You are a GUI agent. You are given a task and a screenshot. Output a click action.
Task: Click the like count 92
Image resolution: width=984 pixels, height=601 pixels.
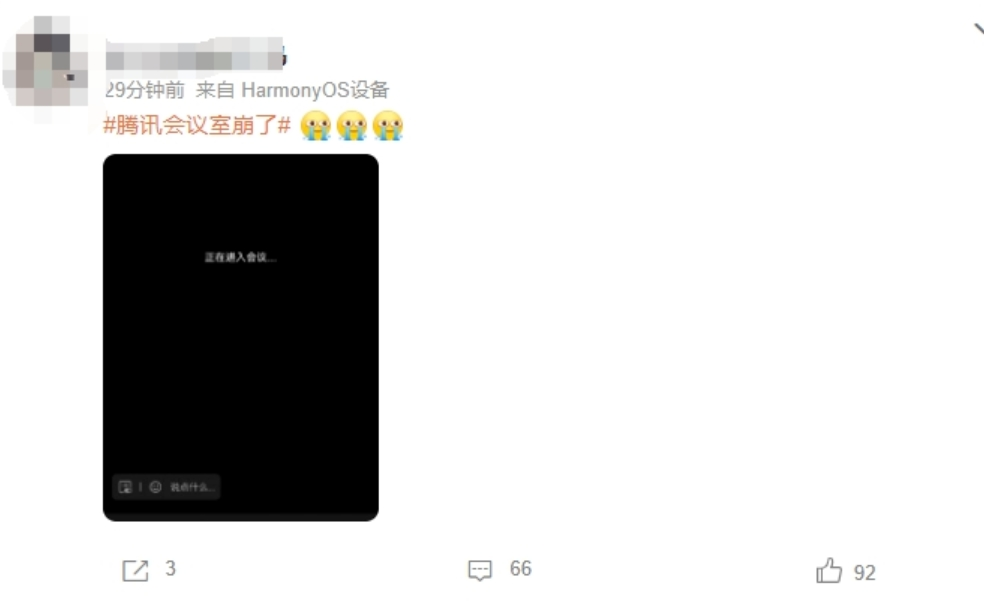point(864,572)
